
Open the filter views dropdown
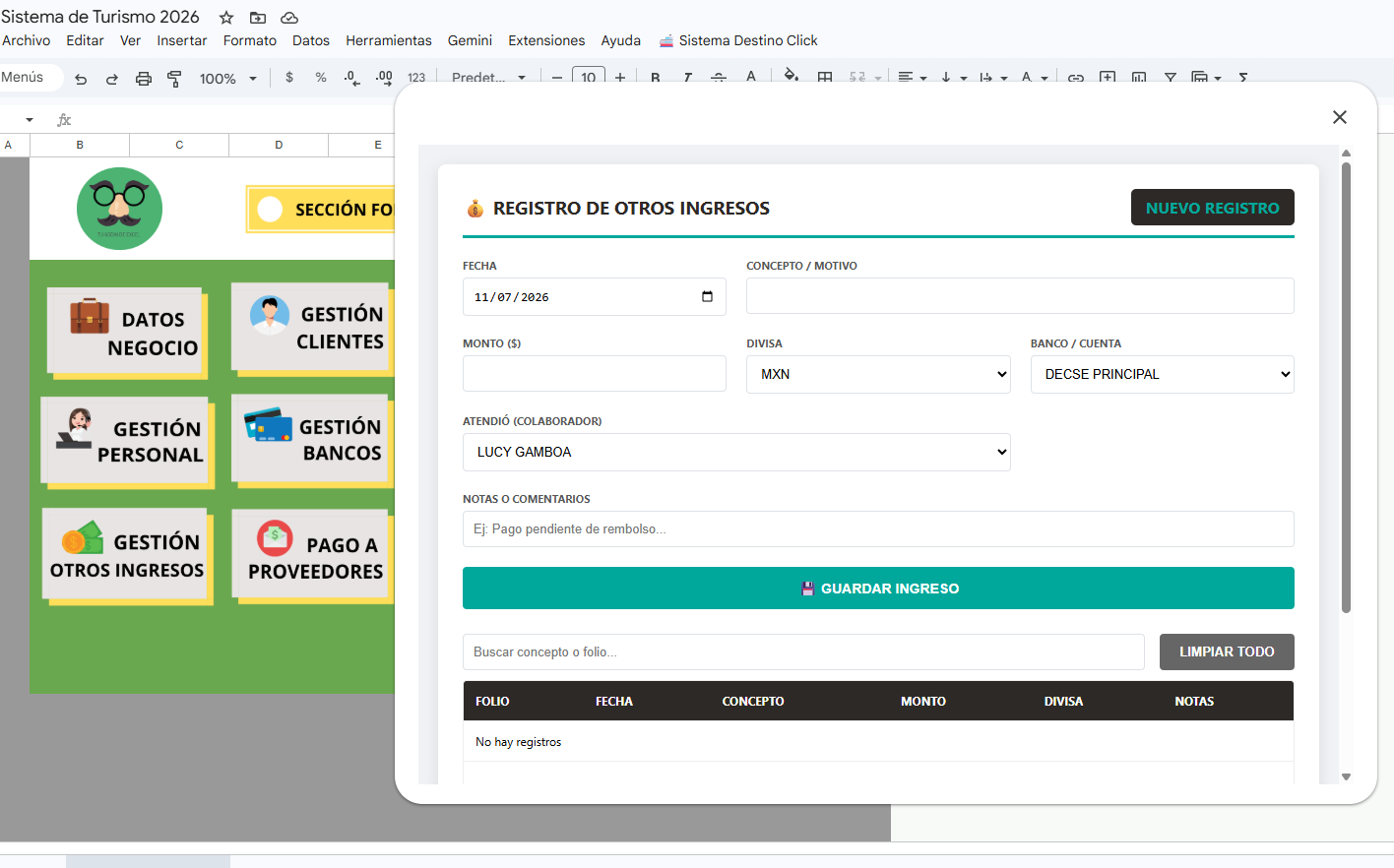[x=1206, y=78]
